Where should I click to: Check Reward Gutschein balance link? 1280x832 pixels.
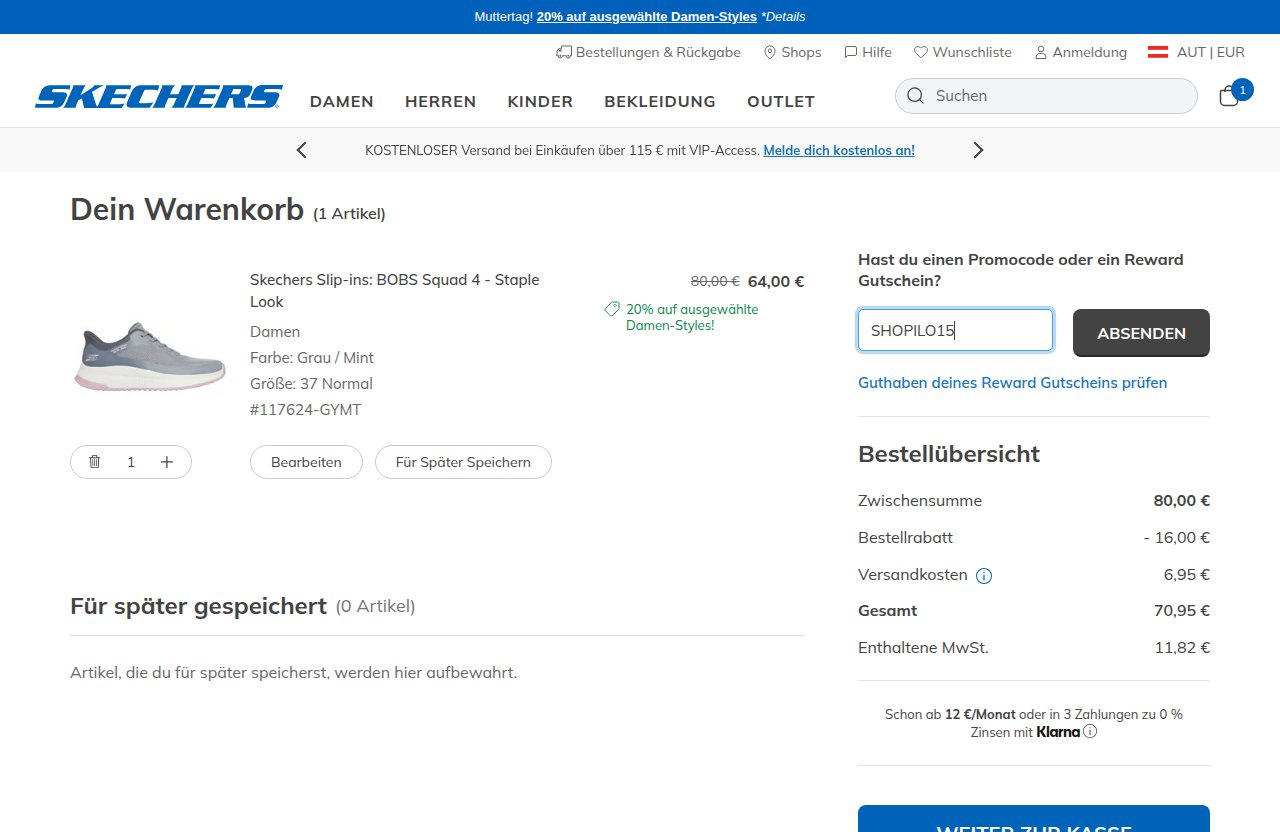[1012, 383]
